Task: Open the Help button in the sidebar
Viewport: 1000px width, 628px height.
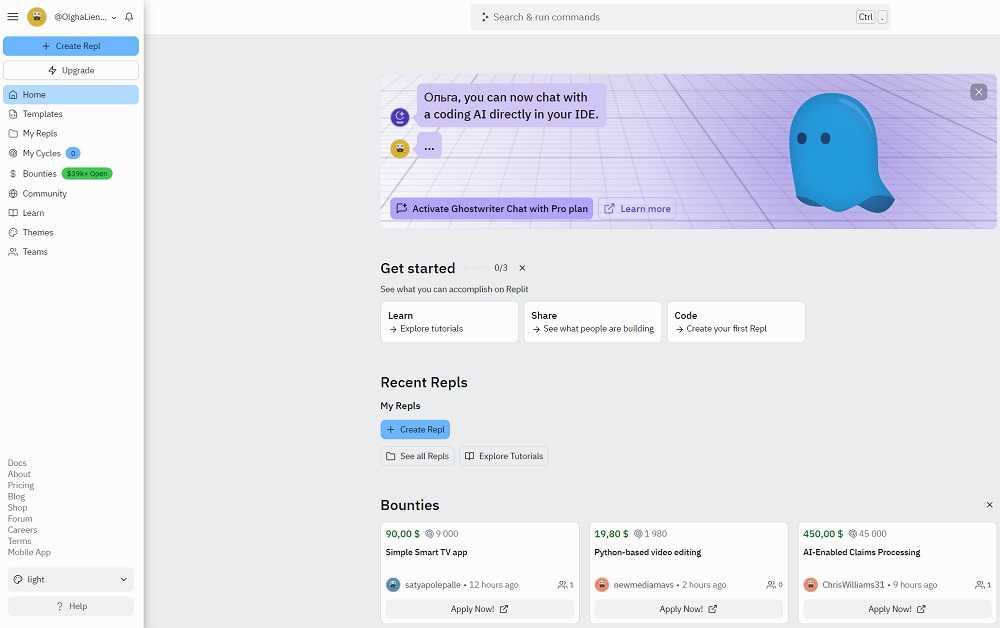Action: 71,606
